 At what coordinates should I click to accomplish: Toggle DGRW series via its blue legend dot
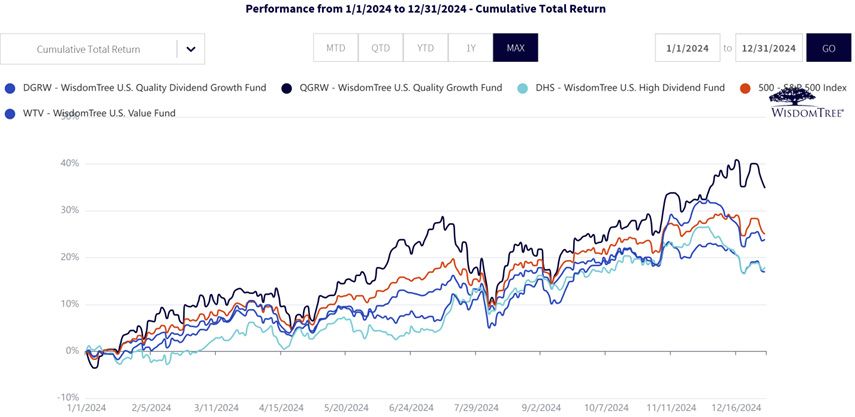(x=9, y=88)
